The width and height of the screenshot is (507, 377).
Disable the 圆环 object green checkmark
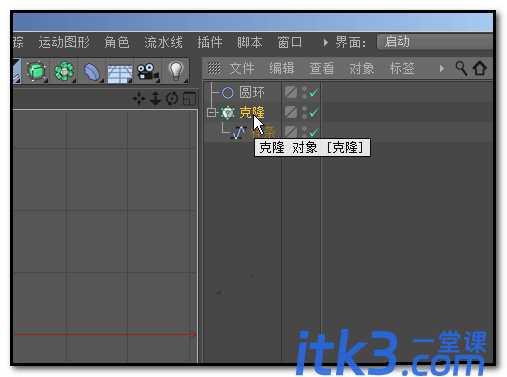point(314,92)
